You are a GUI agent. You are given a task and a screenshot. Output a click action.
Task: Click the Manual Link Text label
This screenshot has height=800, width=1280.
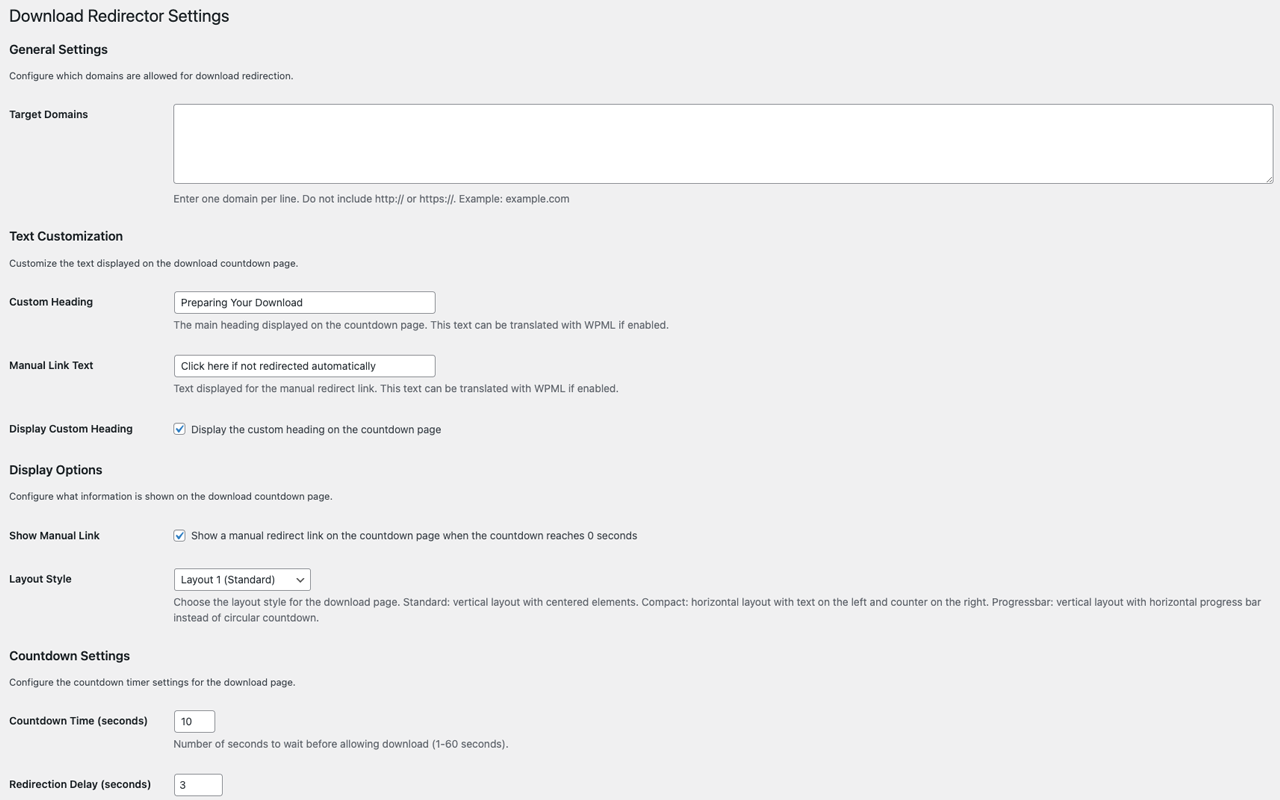pyautogui.click(x=51, y=366)
